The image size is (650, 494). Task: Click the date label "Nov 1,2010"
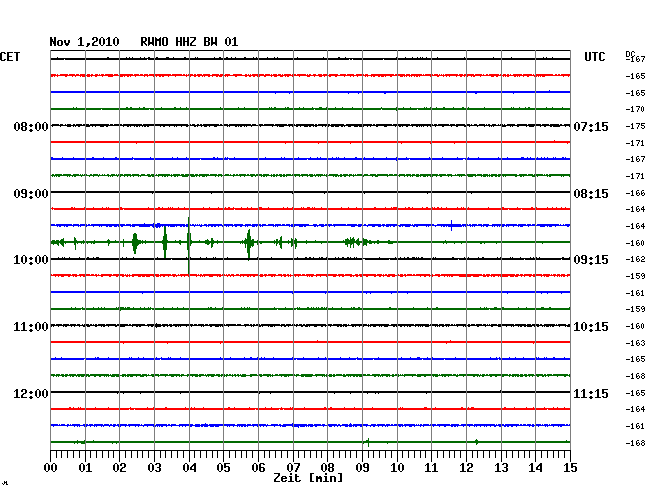[84, 42]
